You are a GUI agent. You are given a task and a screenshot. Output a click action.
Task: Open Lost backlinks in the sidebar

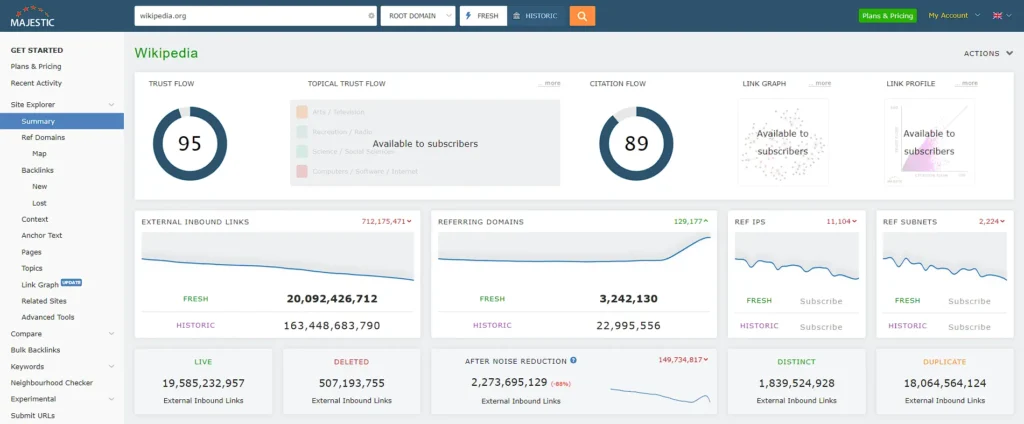39,203
